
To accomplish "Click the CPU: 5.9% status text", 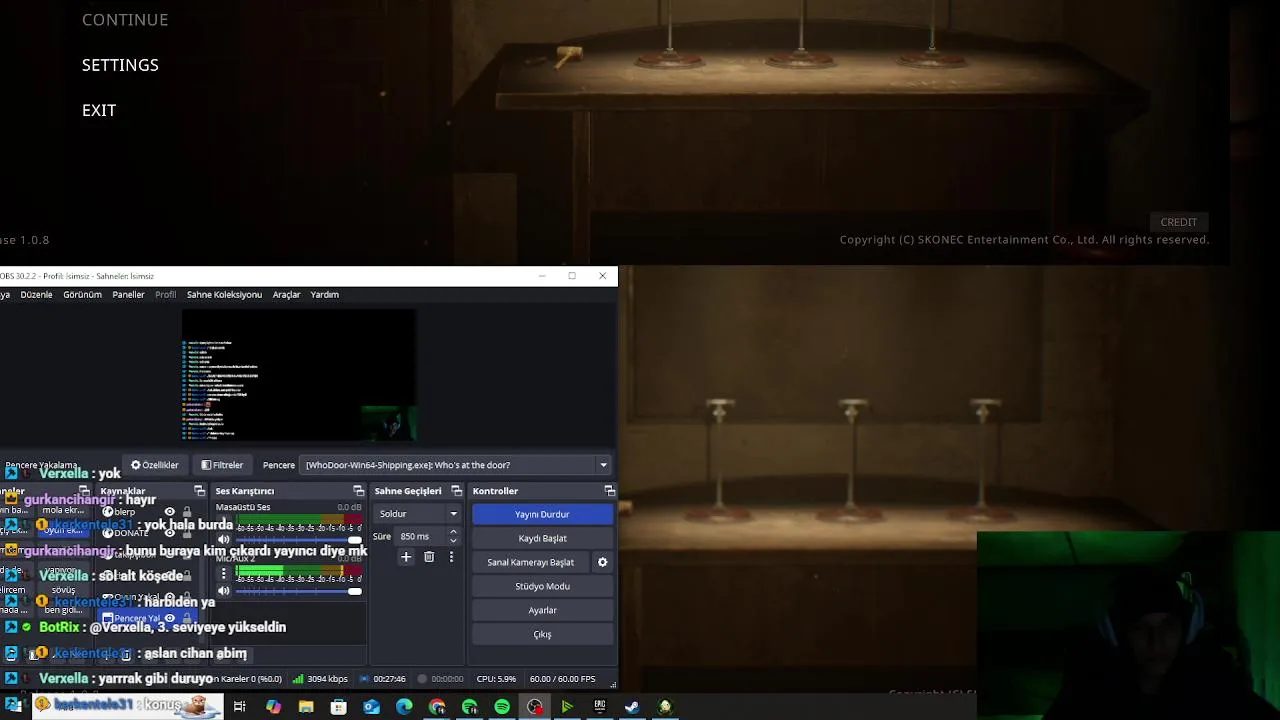I will click(x=496, y=679).
